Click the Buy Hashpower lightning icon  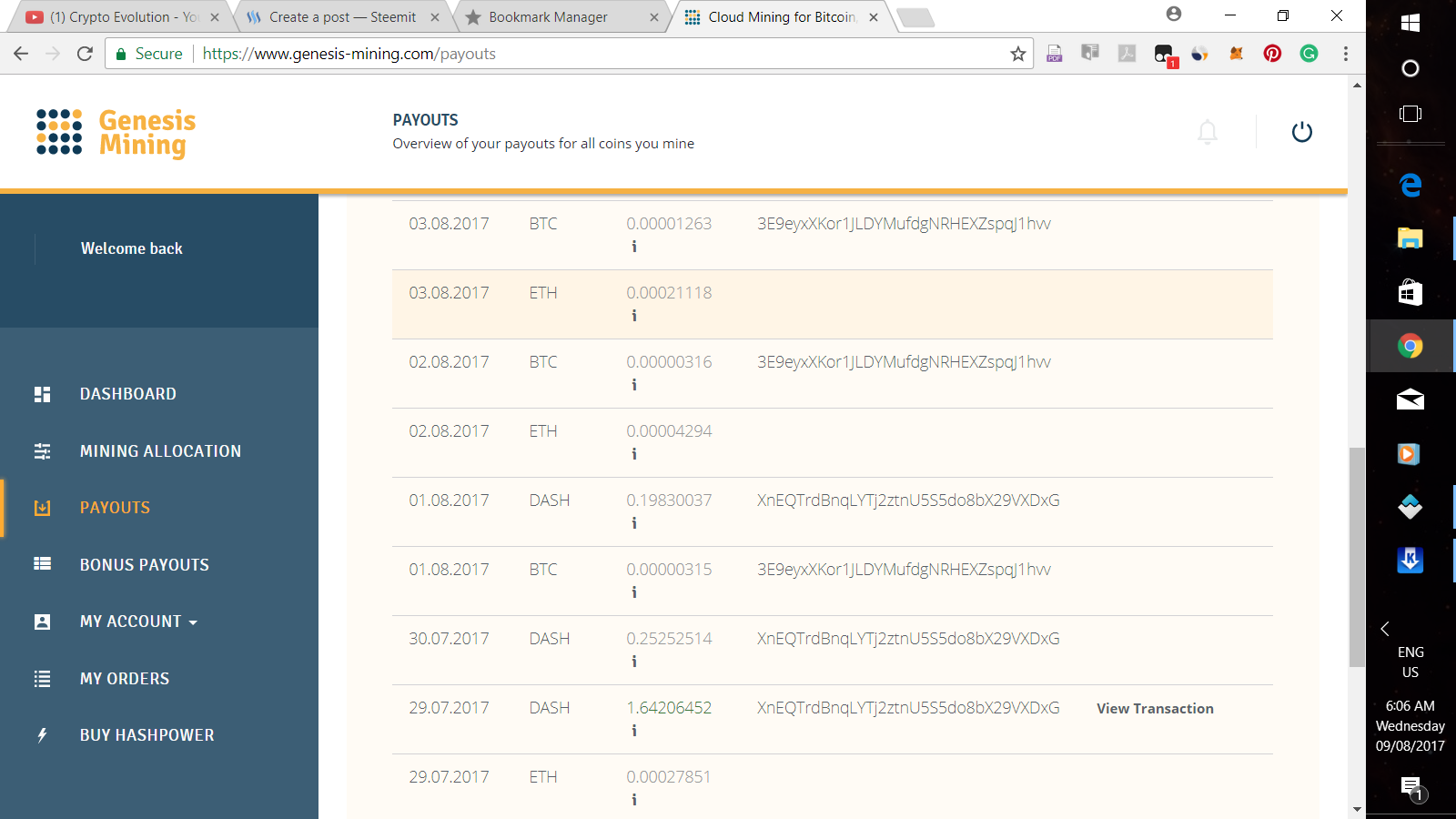pyautogui.click(x=42, y=735)
